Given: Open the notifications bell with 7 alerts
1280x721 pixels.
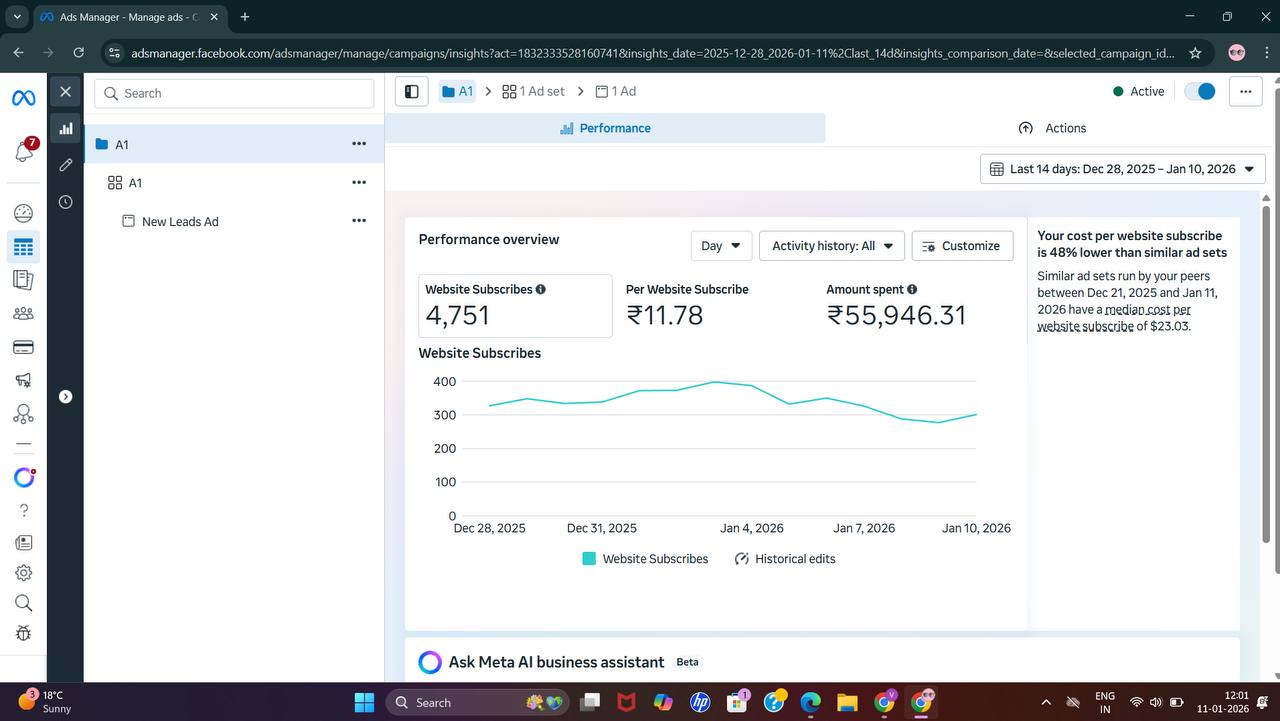Looking at the screenshot, I should click(x=24, y=151).
